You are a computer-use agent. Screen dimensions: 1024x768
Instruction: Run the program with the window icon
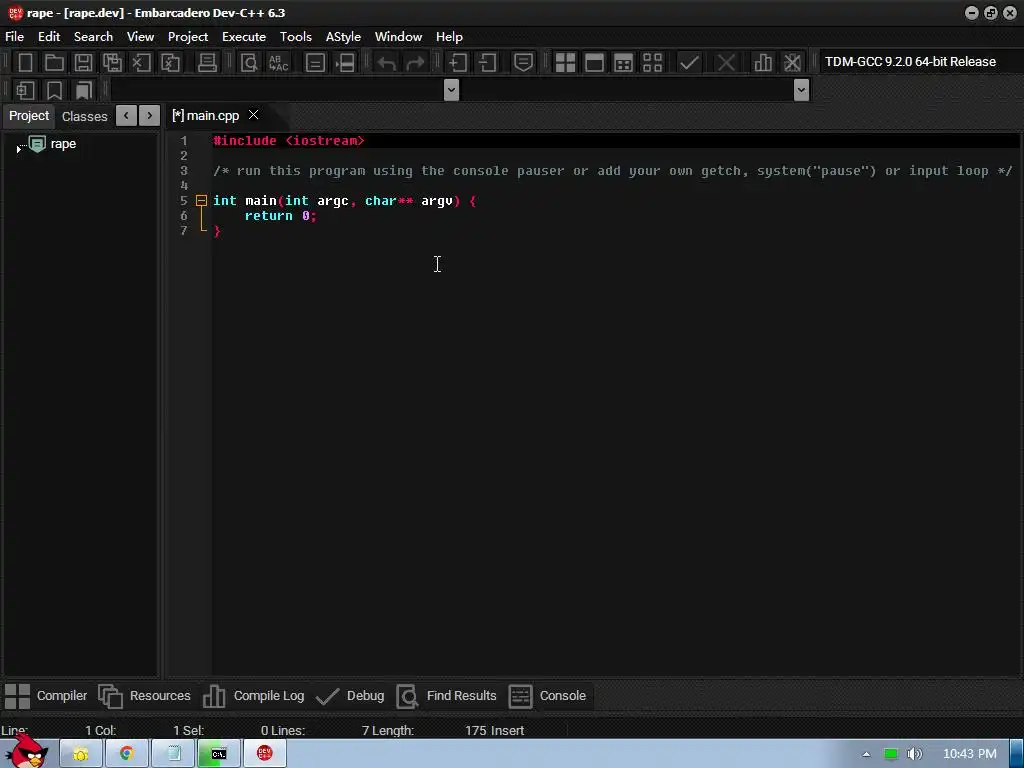(x=594, y=63)
